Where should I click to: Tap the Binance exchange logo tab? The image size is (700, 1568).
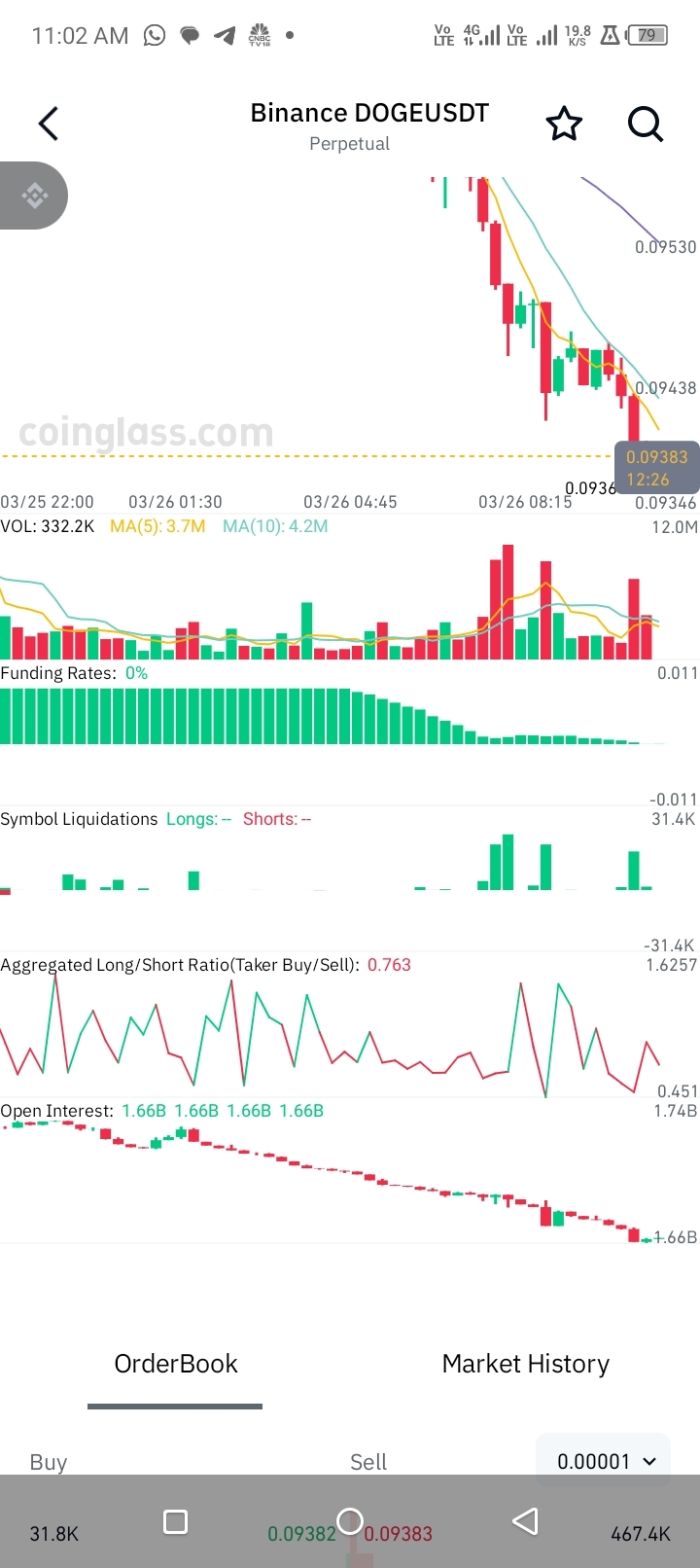click(x=34, y=196)
